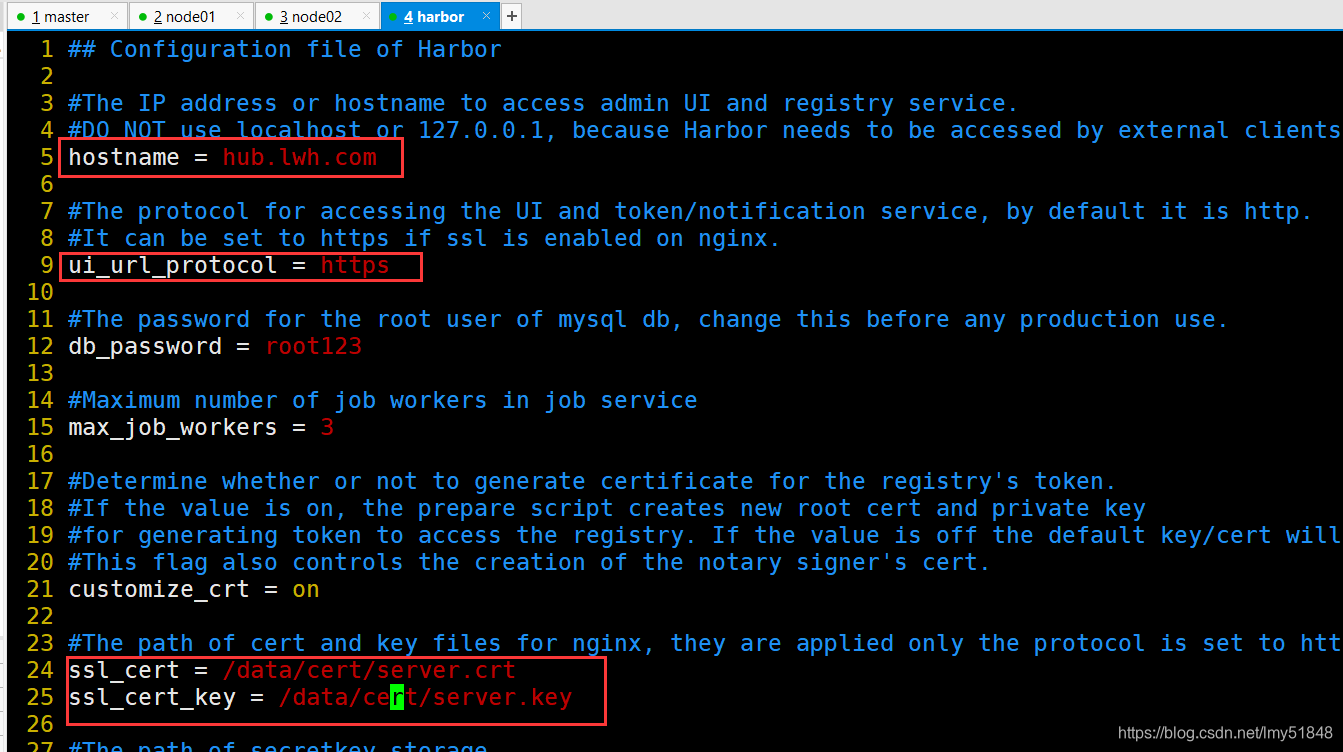Click the /data/cert/server.key path

coord(426,698)
